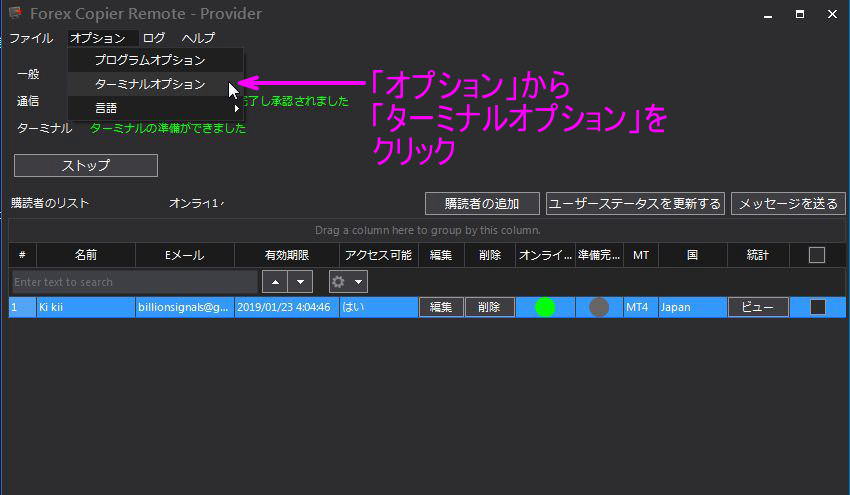Click the app icon in title bar
Screen dimensions: 850x495
tap(15, 13)
